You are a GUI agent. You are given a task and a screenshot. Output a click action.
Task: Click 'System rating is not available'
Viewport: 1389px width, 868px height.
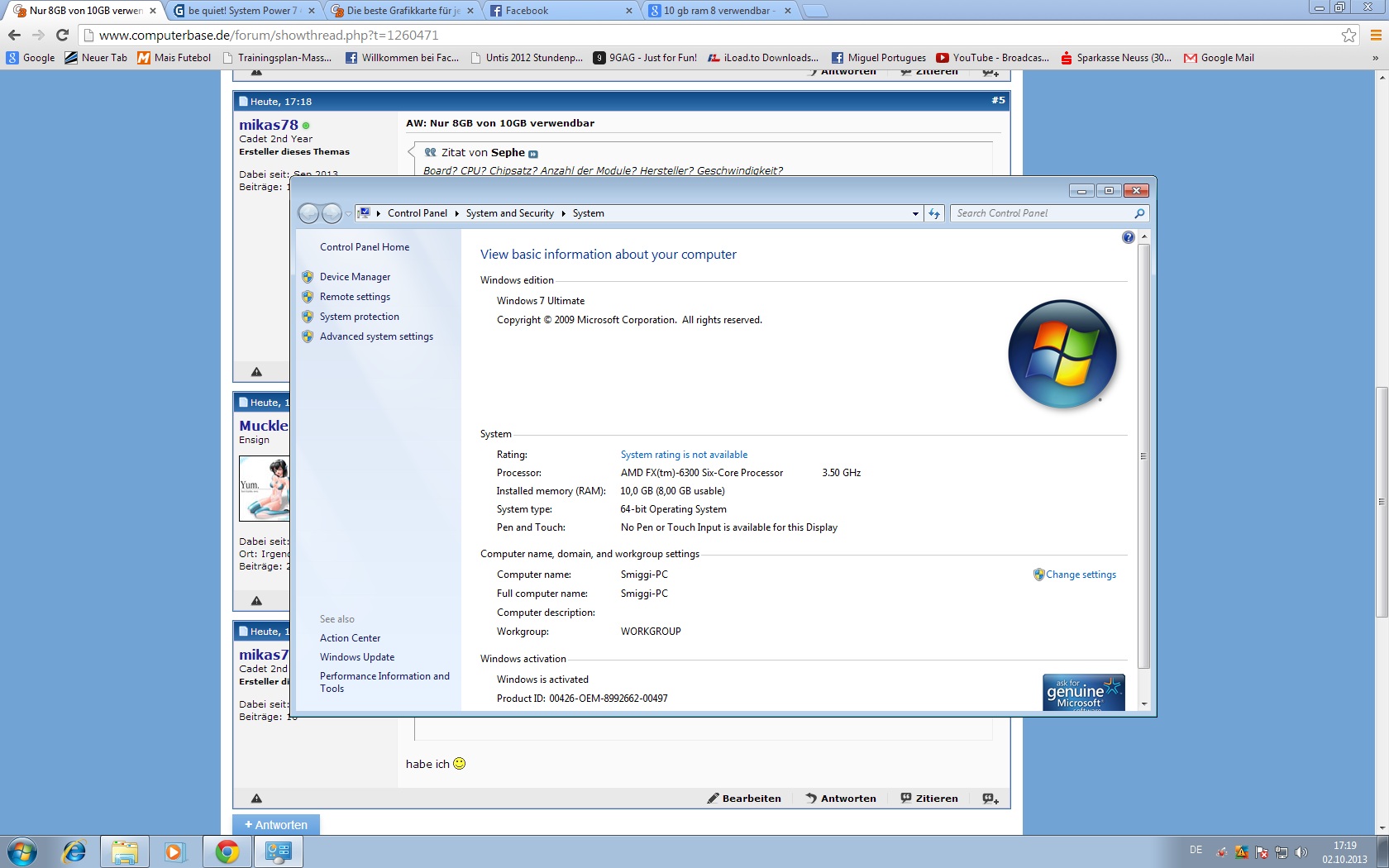pos(684,455)
